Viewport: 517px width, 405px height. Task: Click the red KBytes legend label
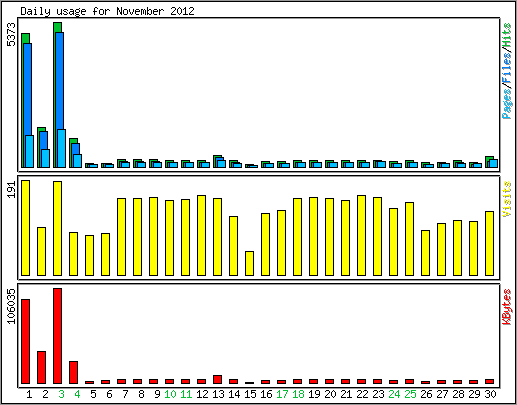pyautogui.click(x=507, y=307)
